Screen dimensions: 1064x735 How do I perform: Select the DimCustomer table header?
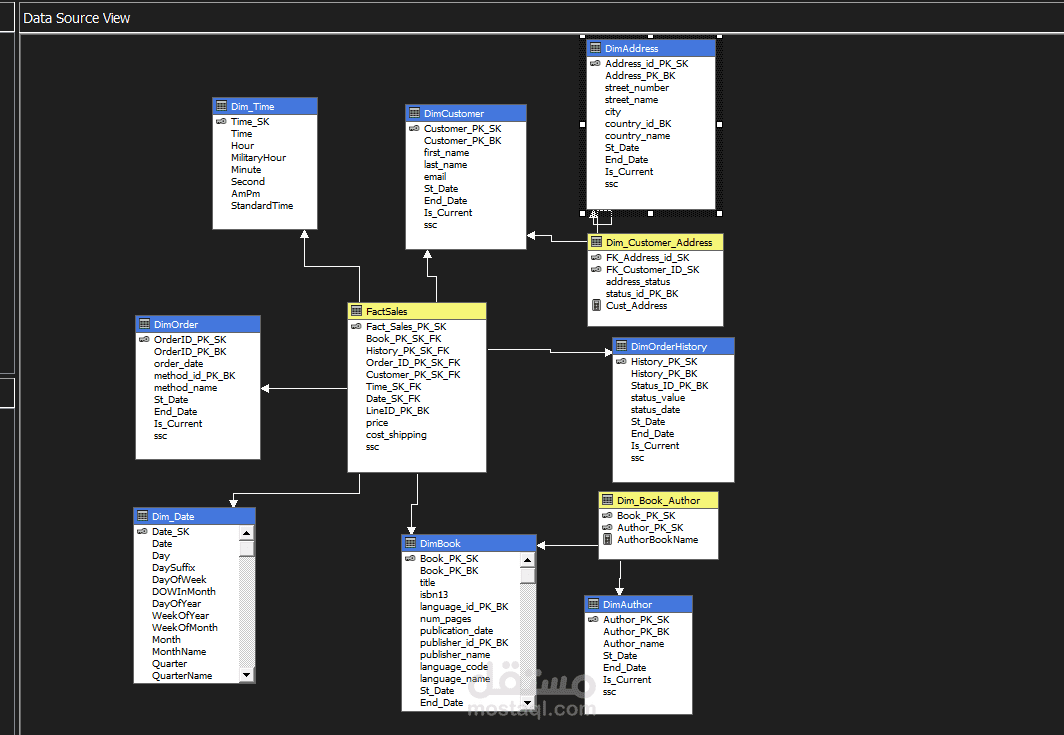[x=466, y=113]
